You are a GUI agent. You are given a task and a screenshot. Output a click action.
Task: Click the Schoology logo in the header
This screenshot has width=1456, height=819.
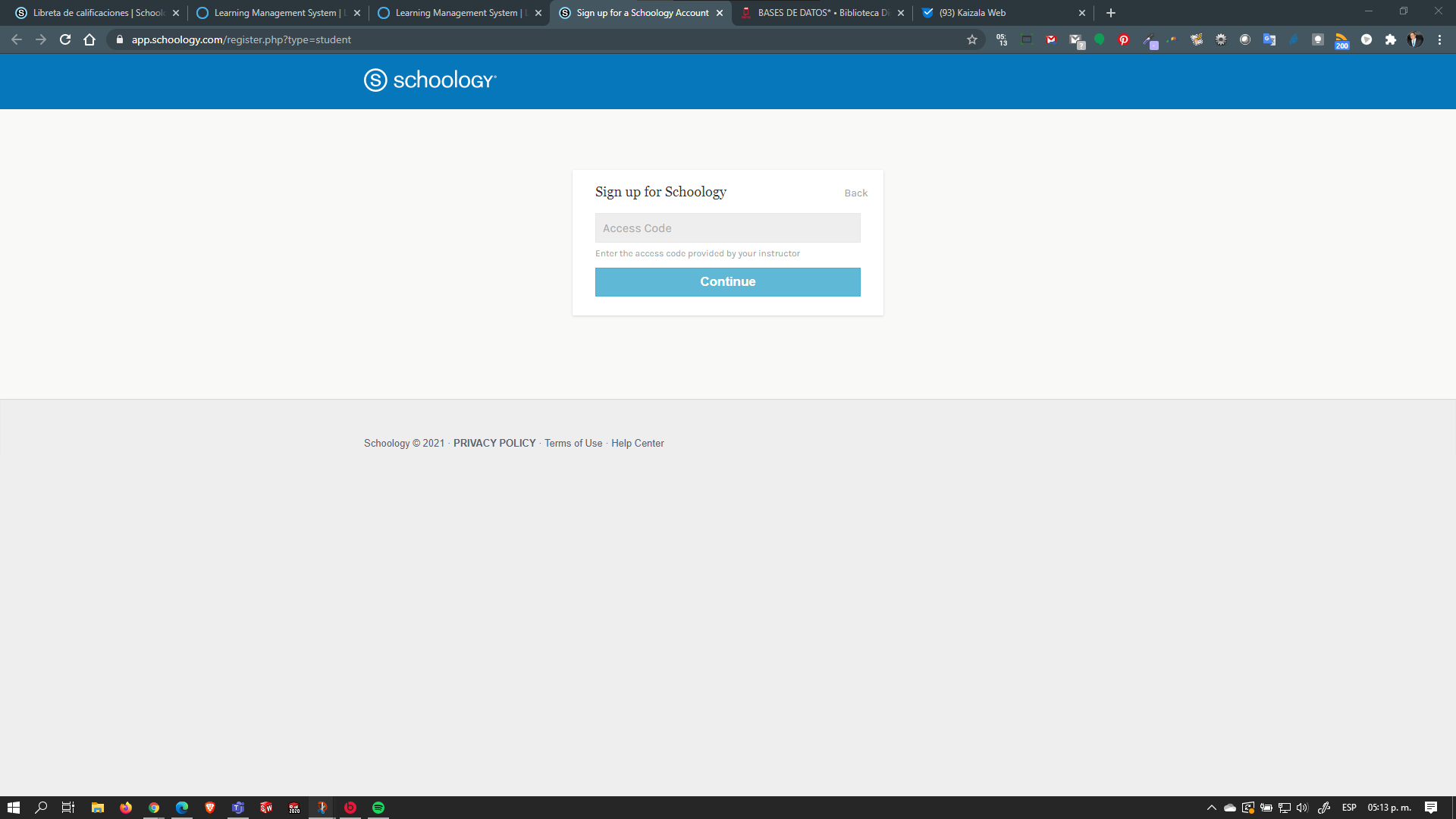pyautogui.click(x=430, y=80)
